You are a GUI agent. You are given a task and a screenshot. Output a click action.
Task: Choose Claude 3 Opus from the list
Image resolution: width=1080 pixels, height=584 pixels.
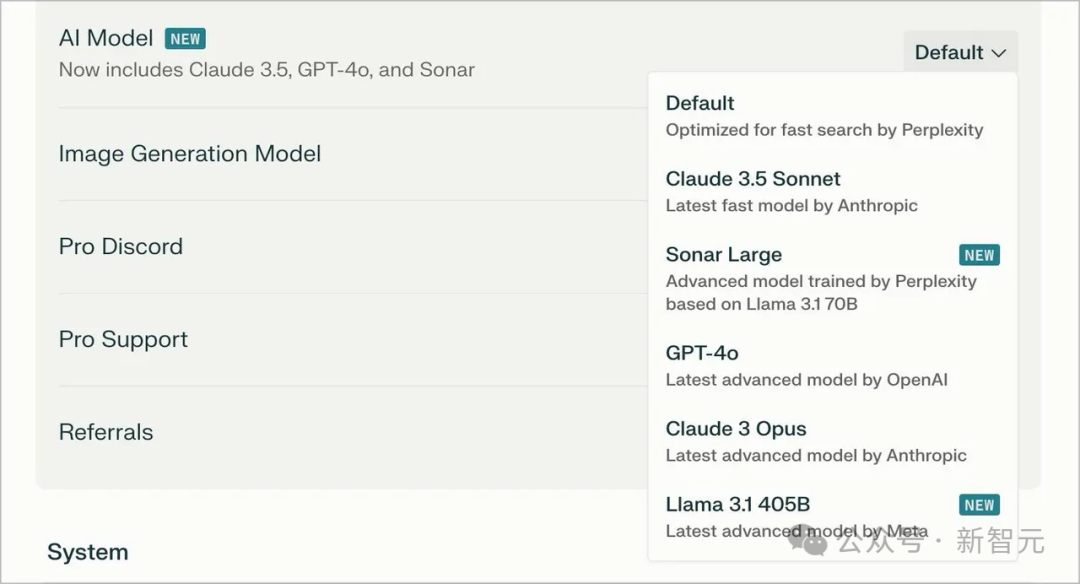click(x=815, y=441)
